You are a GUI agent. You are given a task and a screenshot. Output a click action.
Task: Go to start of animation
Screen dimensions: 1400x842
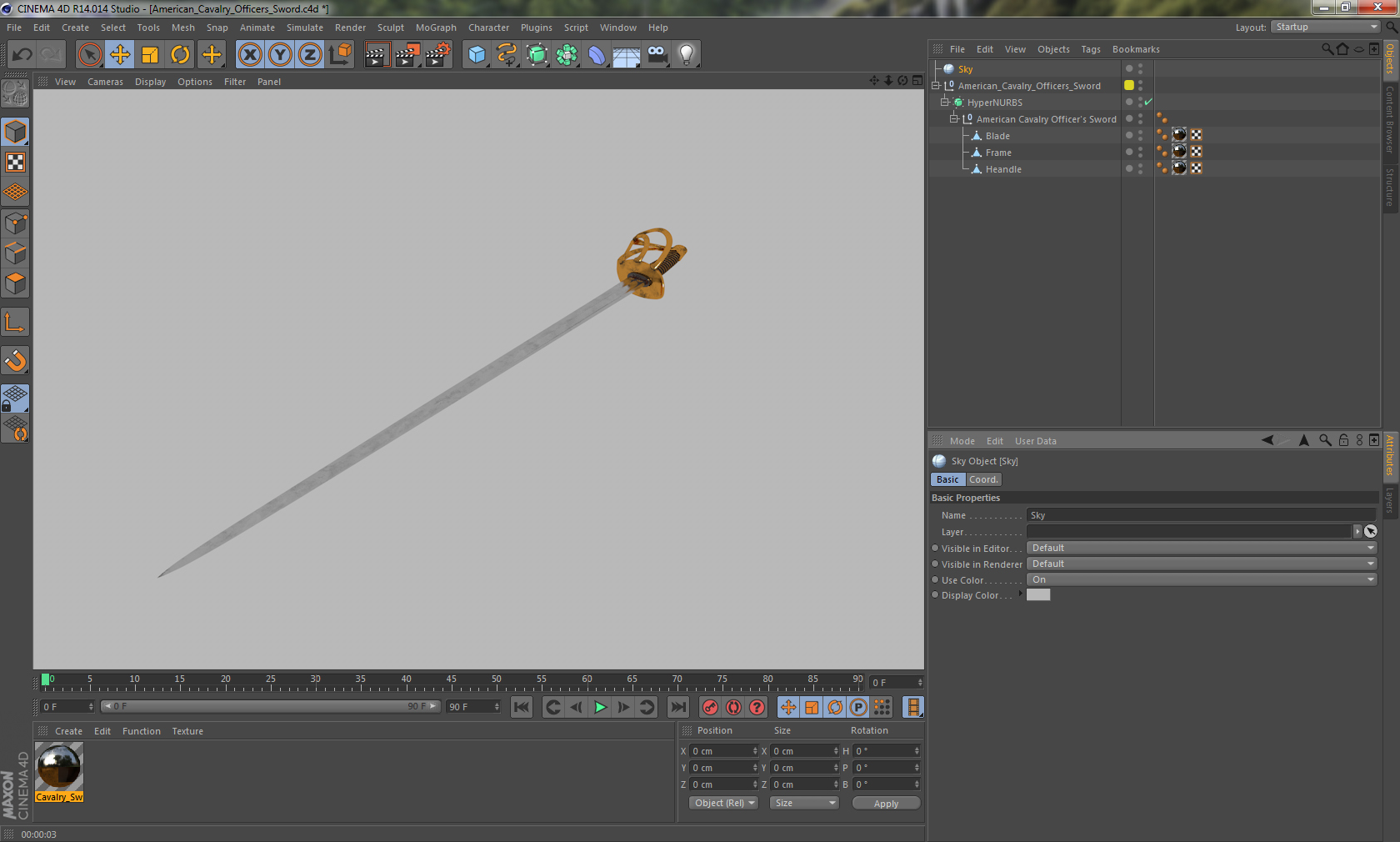(522, 707)
